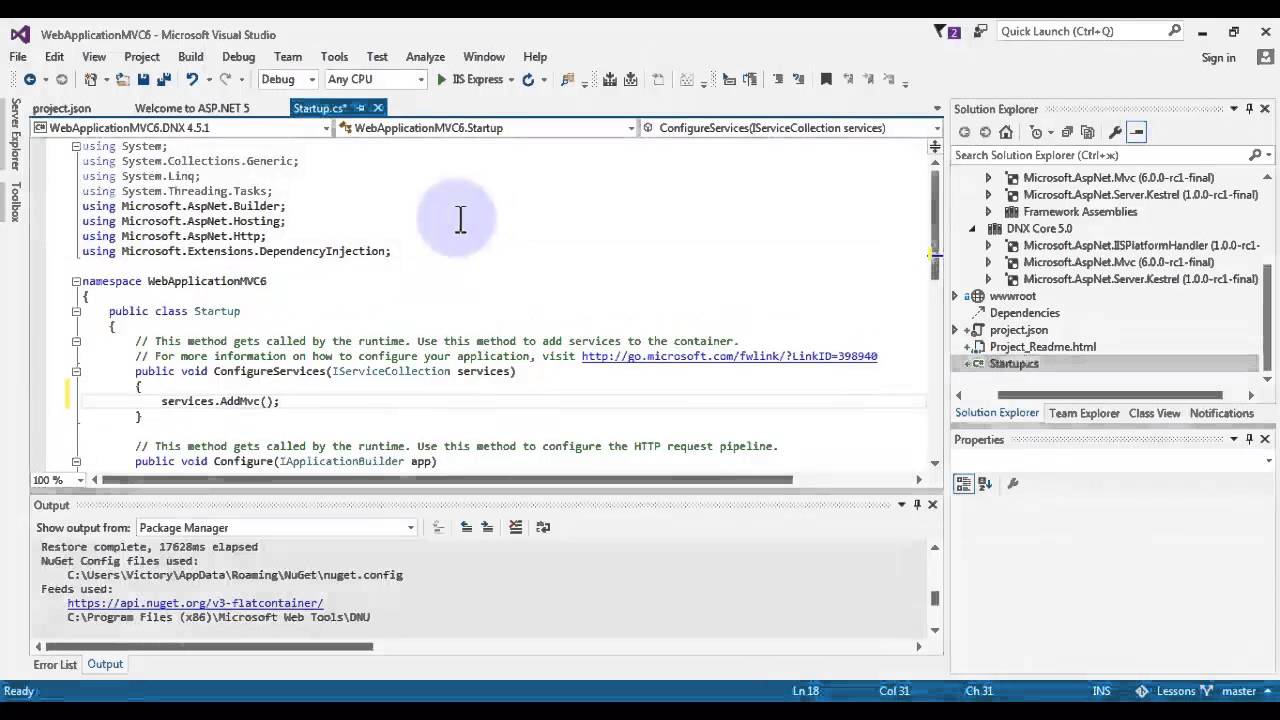1280x720 pixels.
Task: Click the Sign in link
Action: point(1218,58)
